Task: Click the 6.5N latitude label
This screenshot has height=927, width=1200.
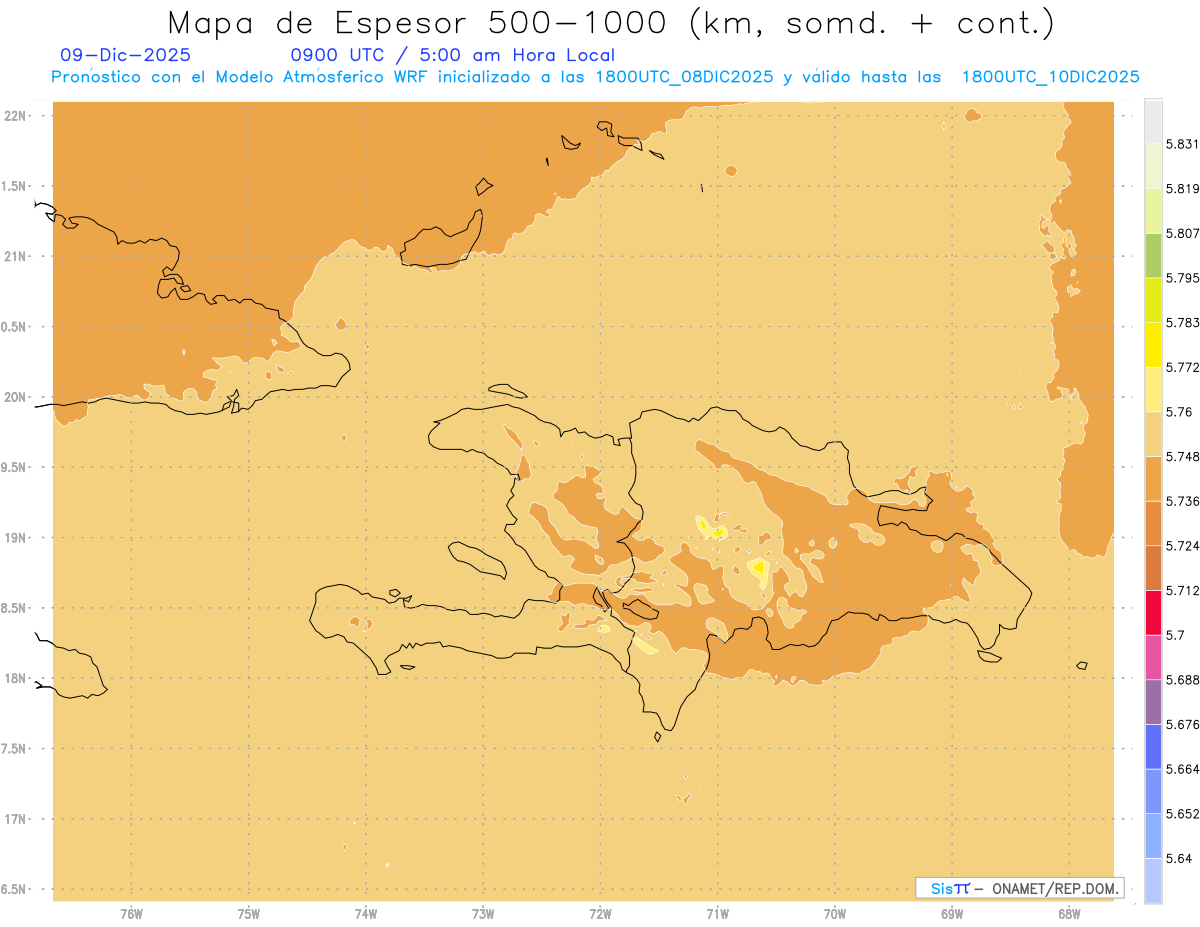Action: [x=15, y=889]
